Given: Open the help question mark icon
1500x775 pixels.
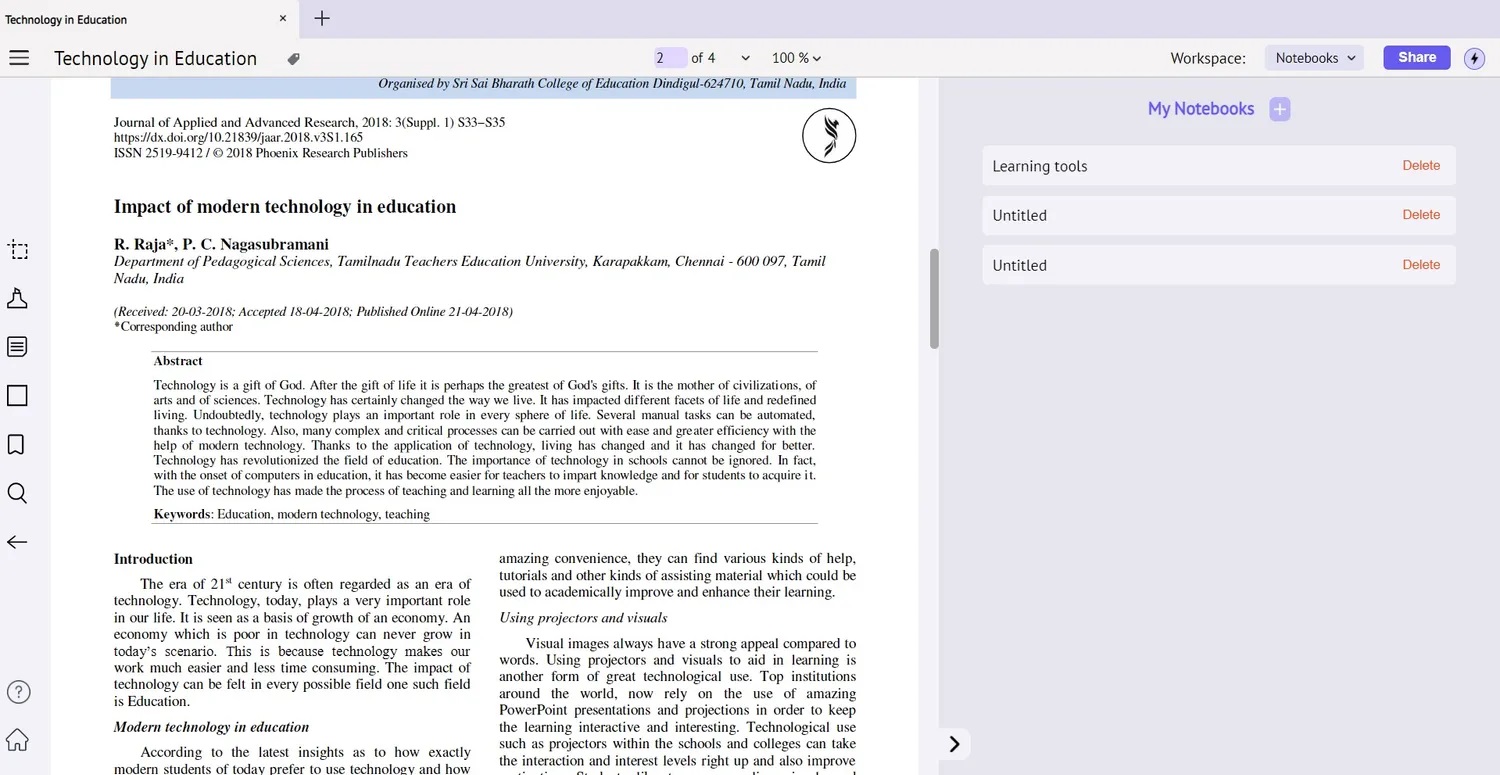Looking at the screenshot, I should 18,692.
